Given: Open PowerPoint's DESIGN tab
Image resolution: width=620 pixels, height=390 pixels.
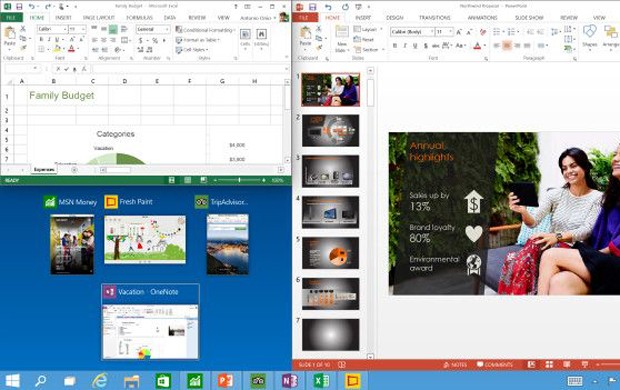Looking at the screenshot, I should [395, 18].
